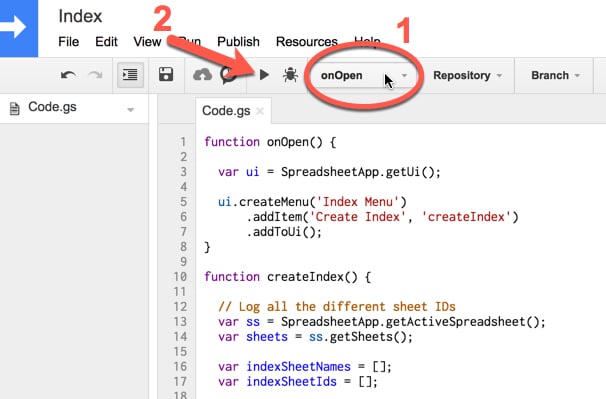Screen dimensions: 606x399
Task: Open the Publish menu
Action: [x=238, y=42]
